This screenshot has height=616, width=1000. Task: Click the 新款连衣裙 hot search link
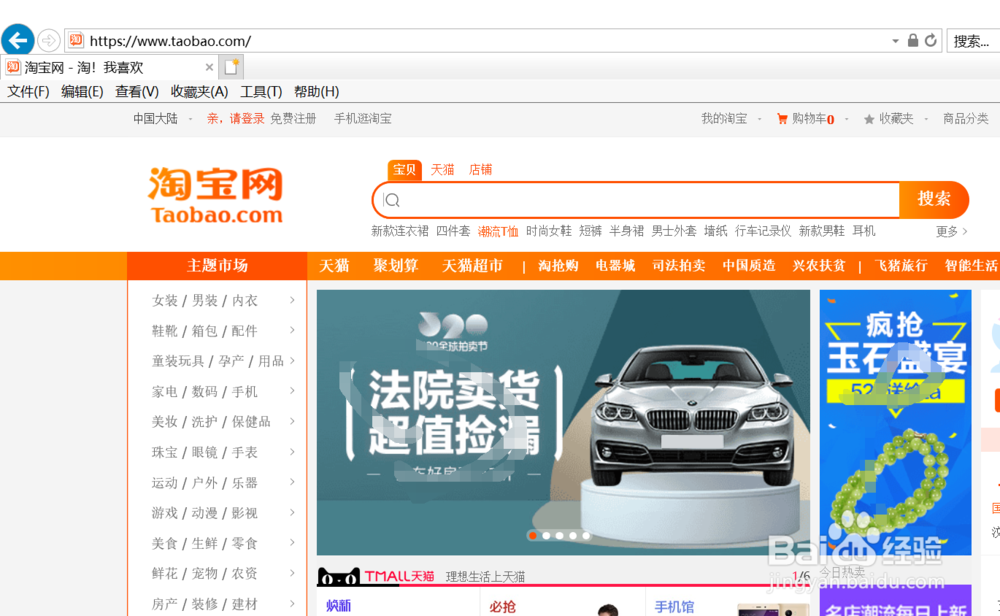point(400,231)
